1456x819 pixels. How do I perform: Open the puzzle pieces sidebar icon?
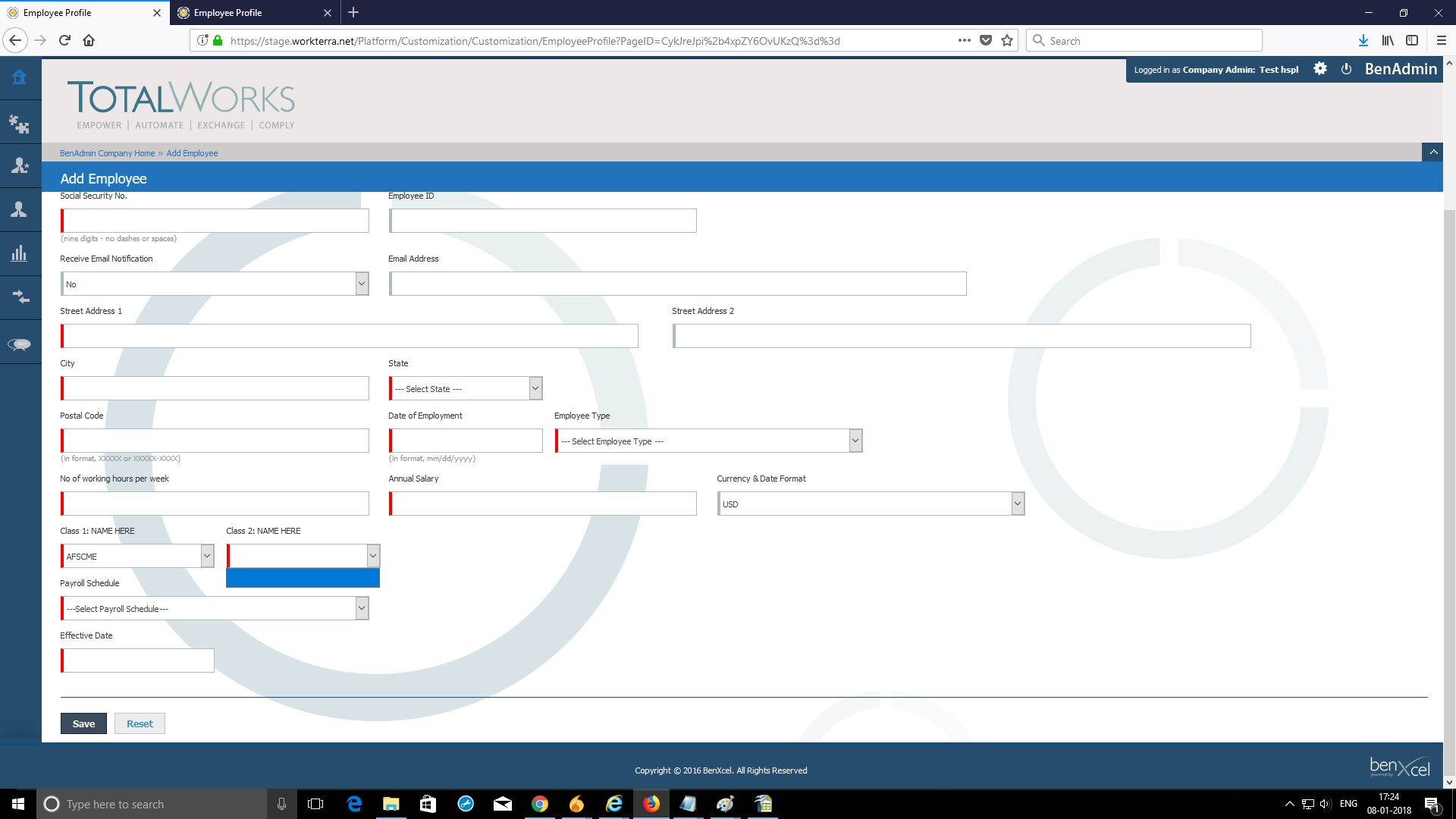[20, 124]
